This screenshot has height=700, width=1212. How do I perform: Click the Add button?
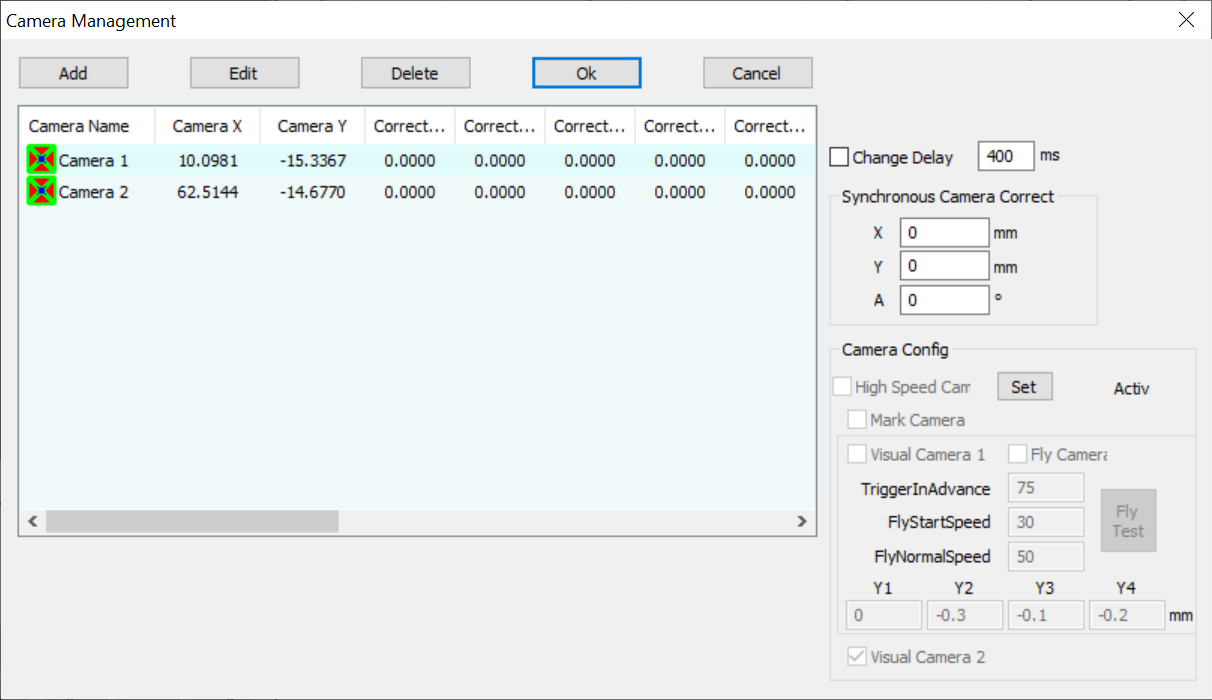(73, 72)
